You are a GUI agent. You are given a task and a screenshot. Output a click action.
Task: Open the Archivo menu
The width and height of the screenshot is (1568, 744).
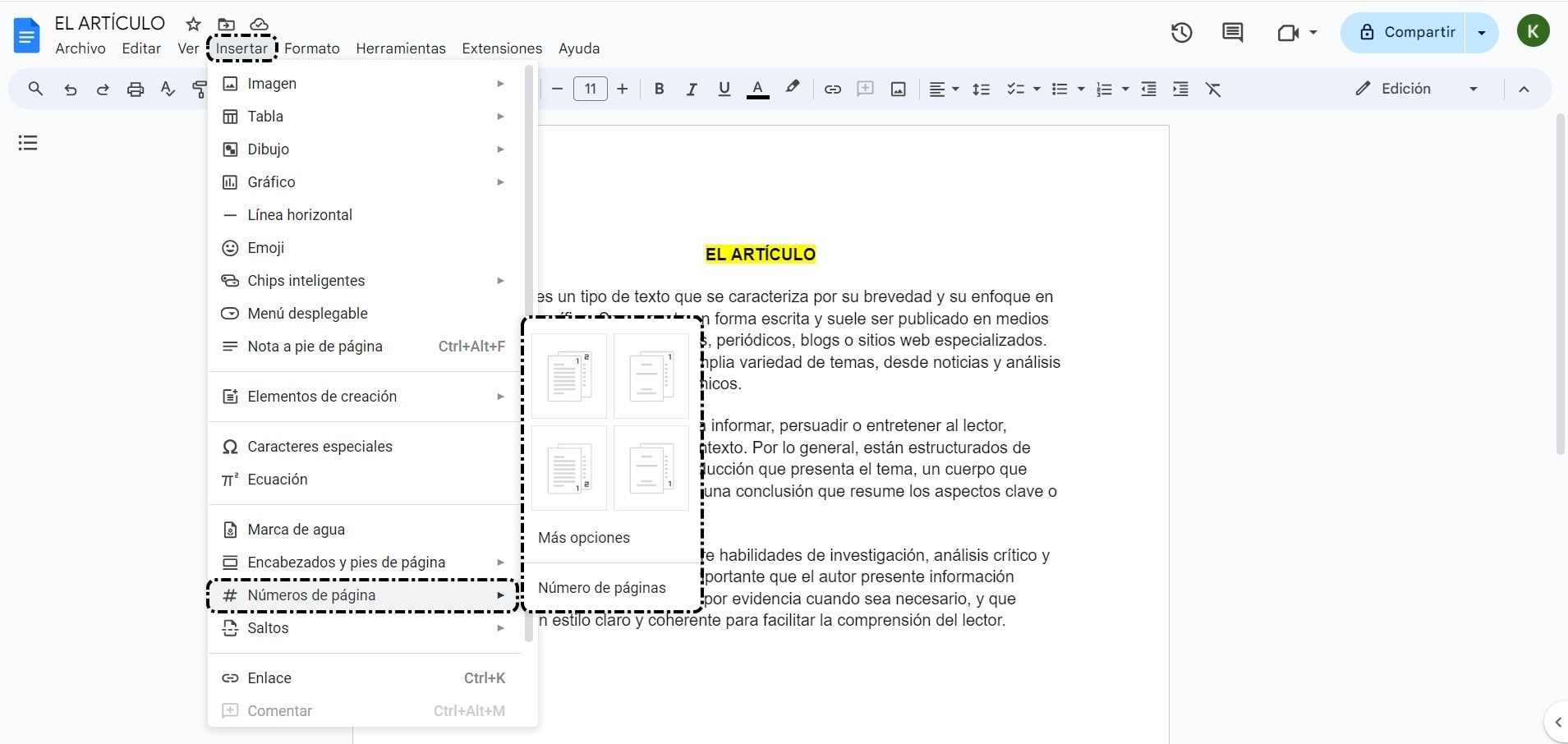pyautogui.click(x=80, y=48)
